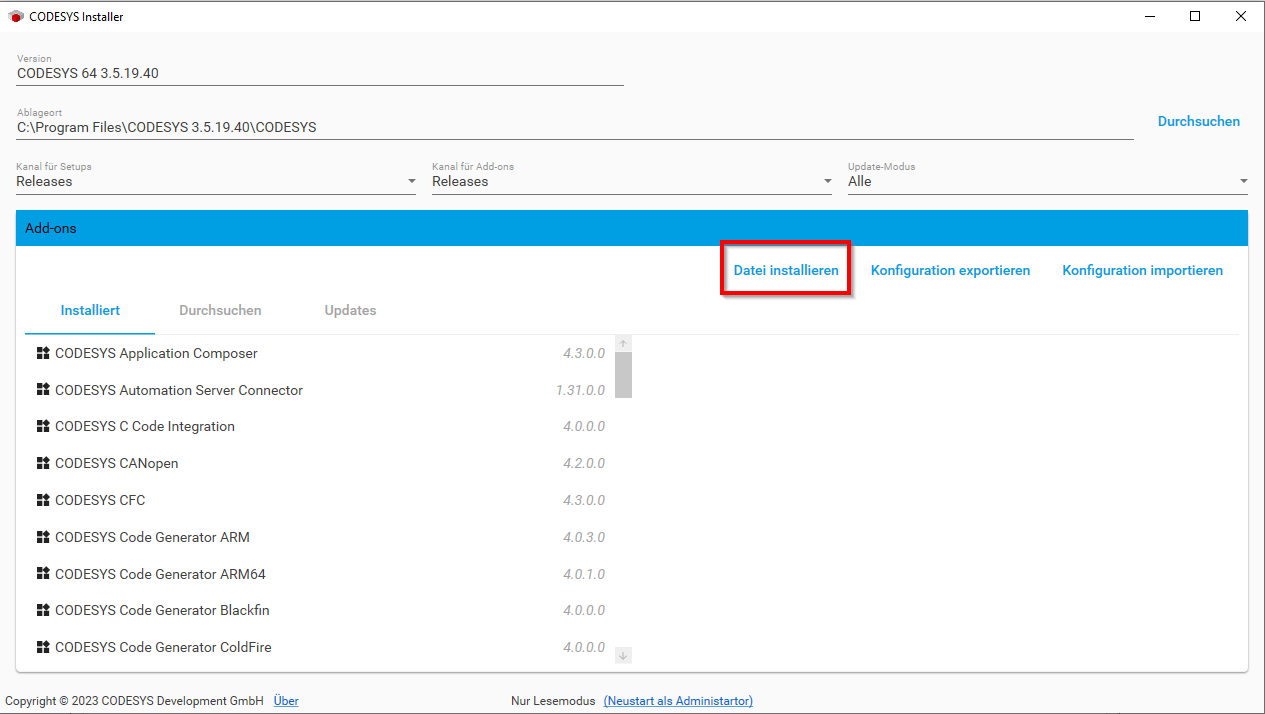Click the Automation Server Connector package icon
The height and width of the screenshot is (714, 1265).
tap(43, 390)
